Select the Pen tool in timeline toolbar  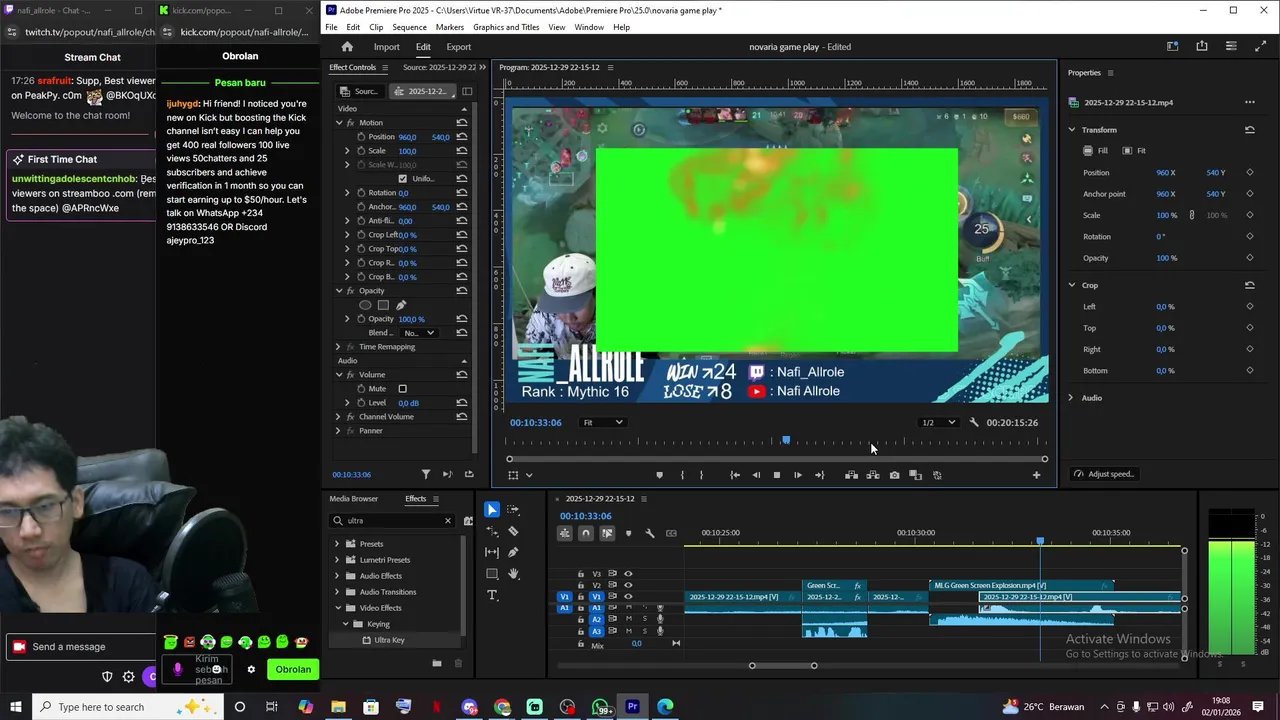coord(513,552)
